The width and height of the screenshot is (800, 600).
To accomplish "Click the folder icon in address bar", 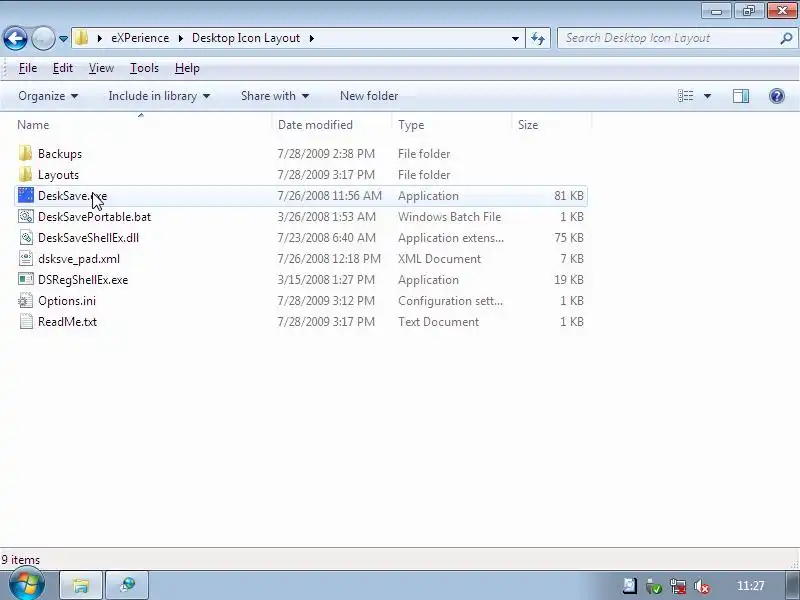I will [81, 38].
